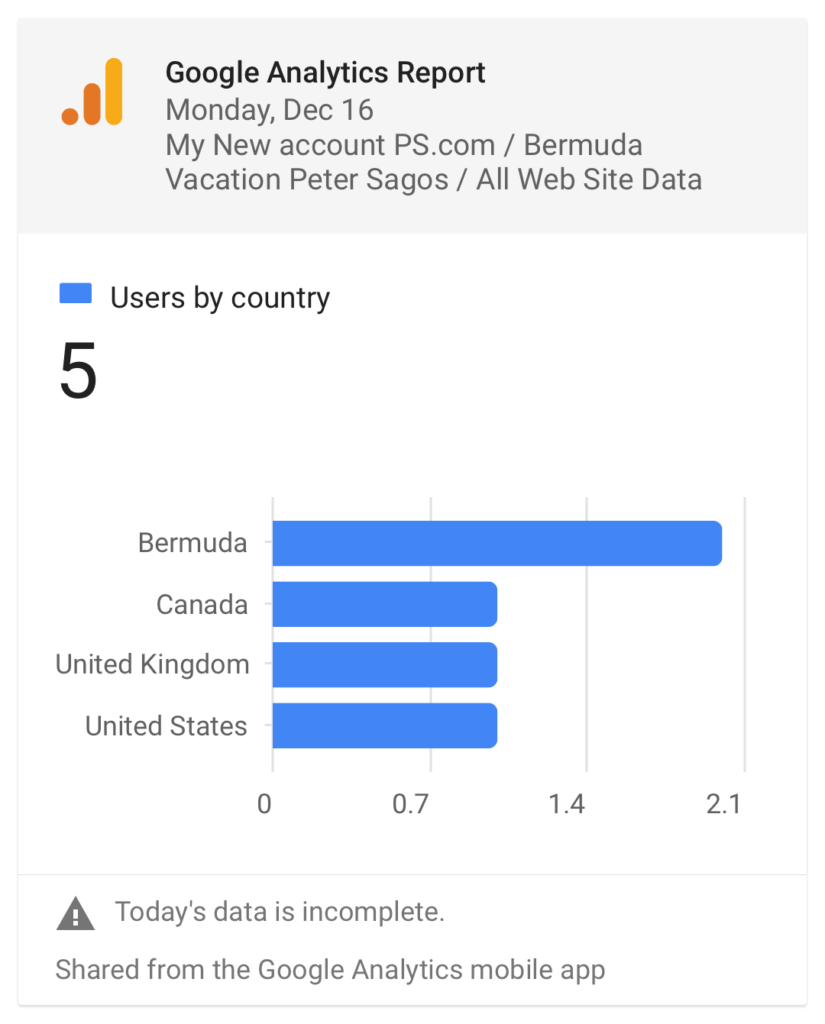
Task: Click the United States axis label
Action: coord(166,726)
